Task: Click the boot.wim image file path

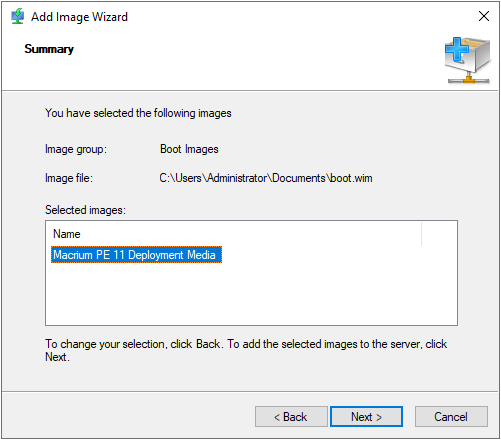Action: pyautogui.click(x=266, y=178)
